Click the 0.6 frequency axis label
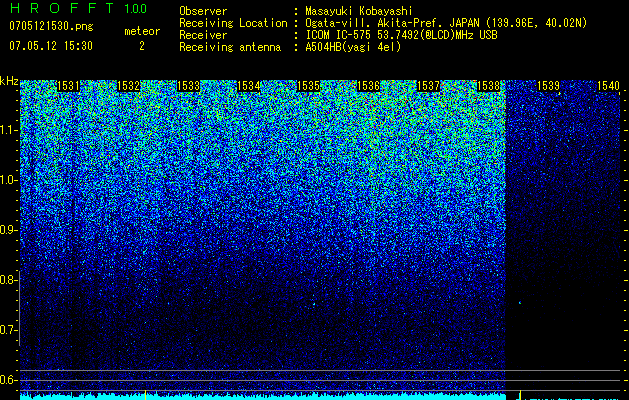Viewport: 629px width, 400px height. coord(8,380)
